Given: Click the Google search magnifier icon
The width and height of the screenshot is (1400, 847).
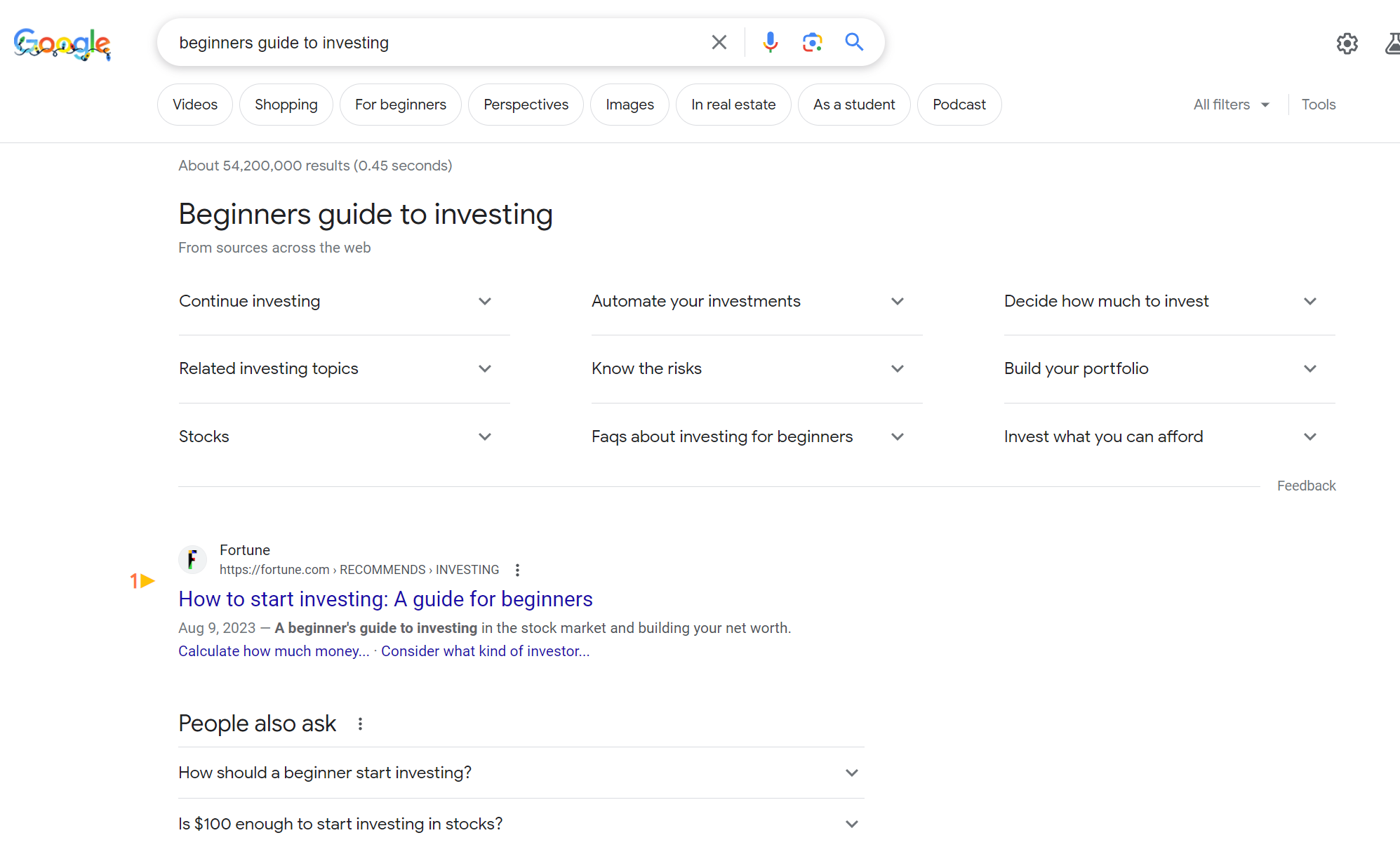Looking at the screenshot, I should [853, 42].
